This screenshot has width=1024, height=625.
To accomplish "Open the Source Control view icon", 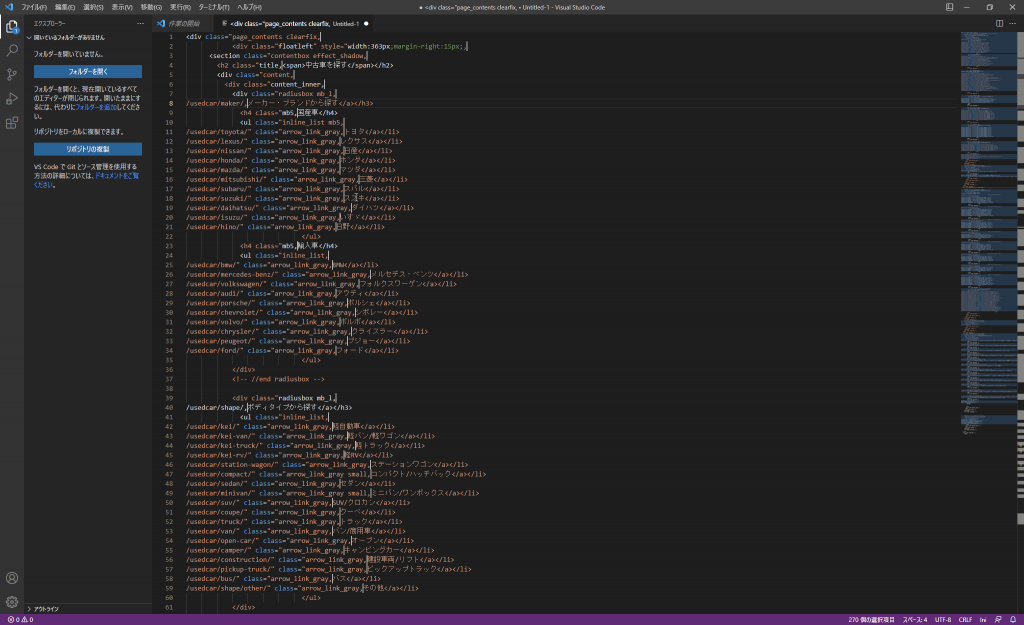I will point(12,74).
